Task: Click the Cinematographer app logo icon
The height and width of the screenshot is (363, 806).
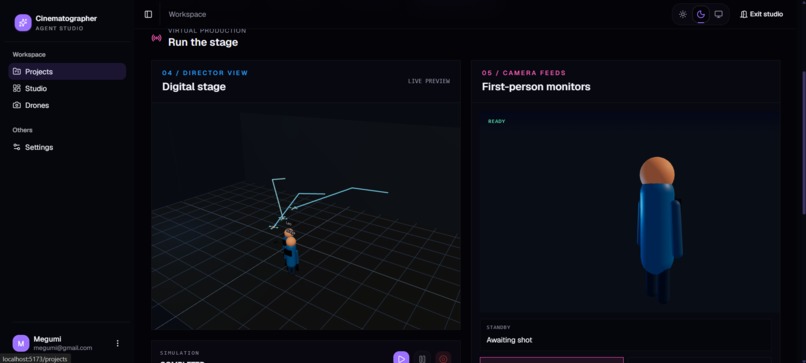Action: click(x=23, y=23)
